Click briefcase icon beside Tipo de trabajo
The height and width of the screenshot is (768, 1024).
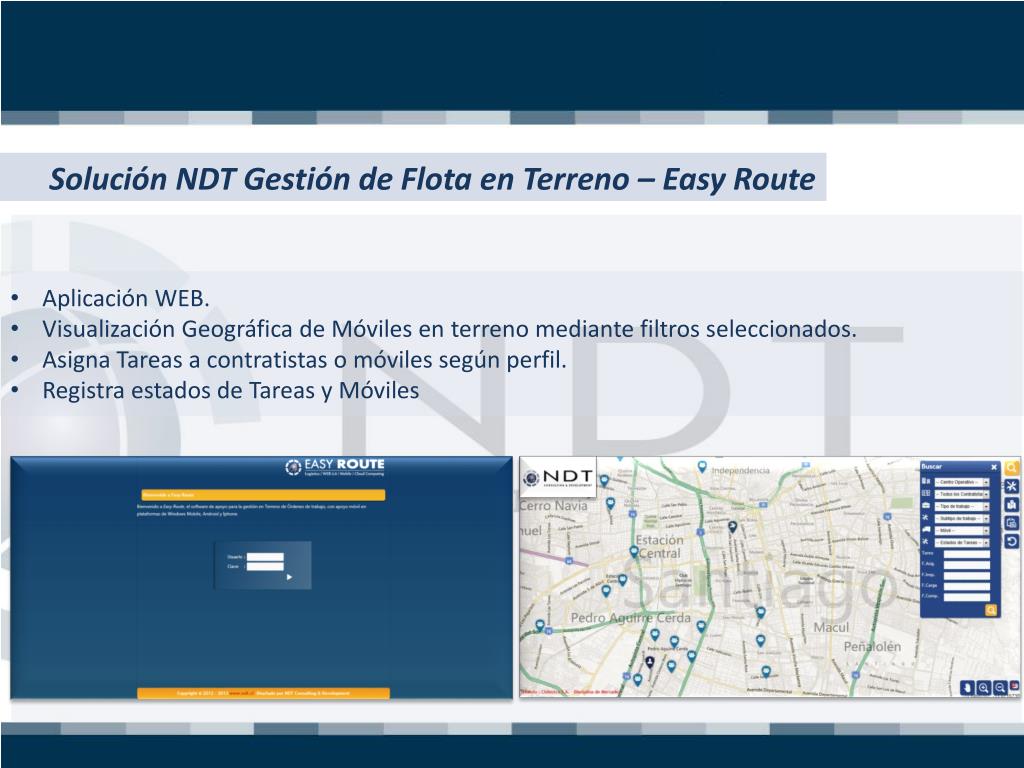pos(926,505)
